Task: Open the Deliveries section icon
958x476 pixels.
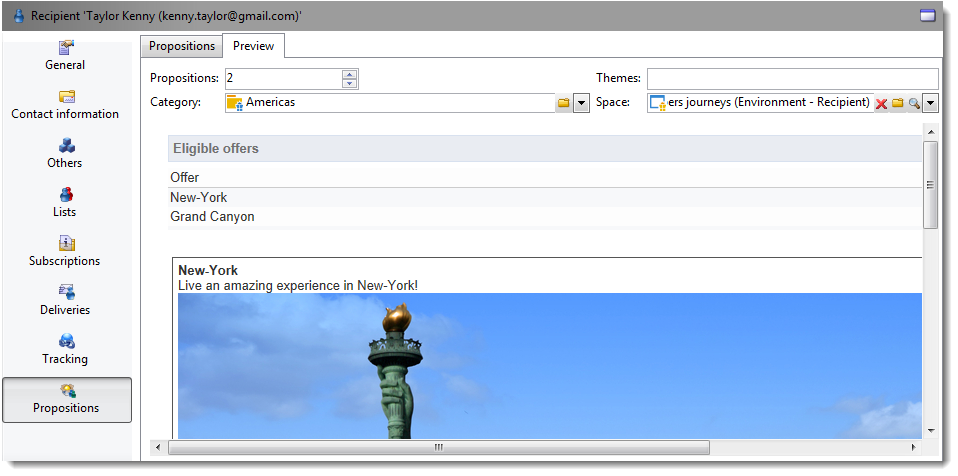Action: click(66, 292)
